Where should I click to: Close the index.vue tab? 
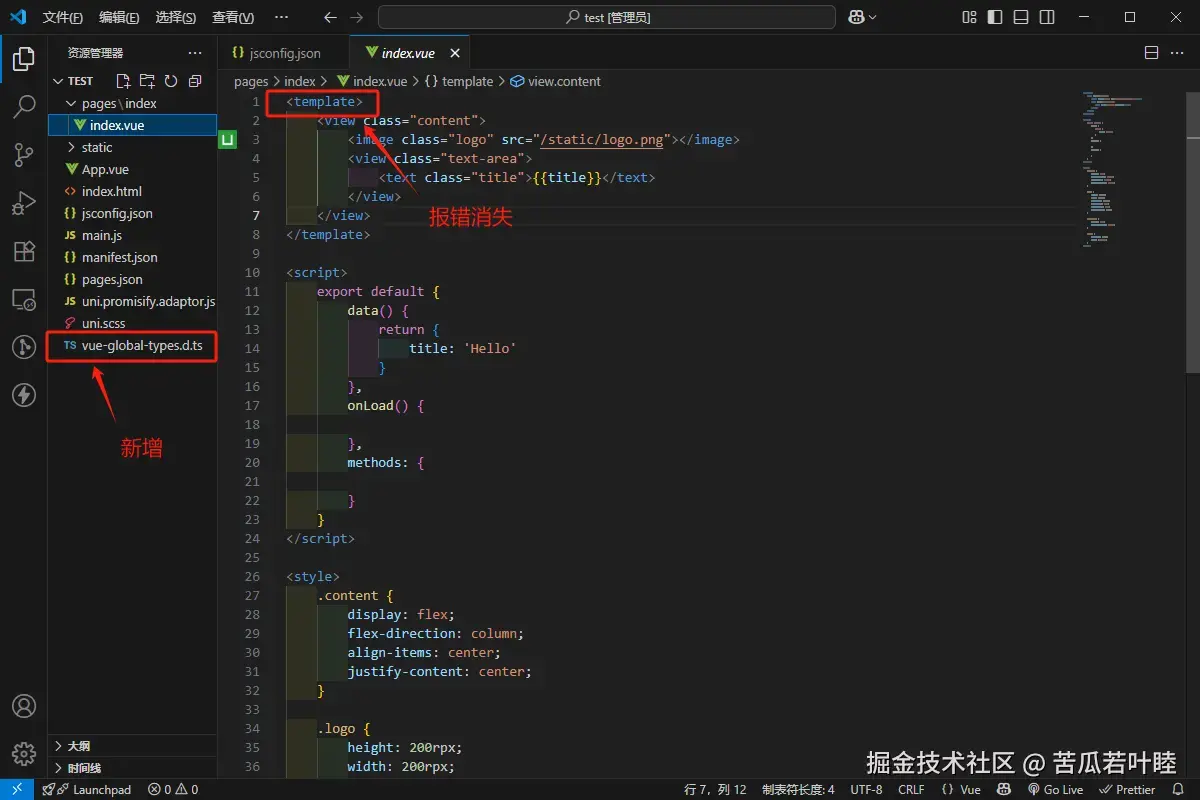point(454,53)
